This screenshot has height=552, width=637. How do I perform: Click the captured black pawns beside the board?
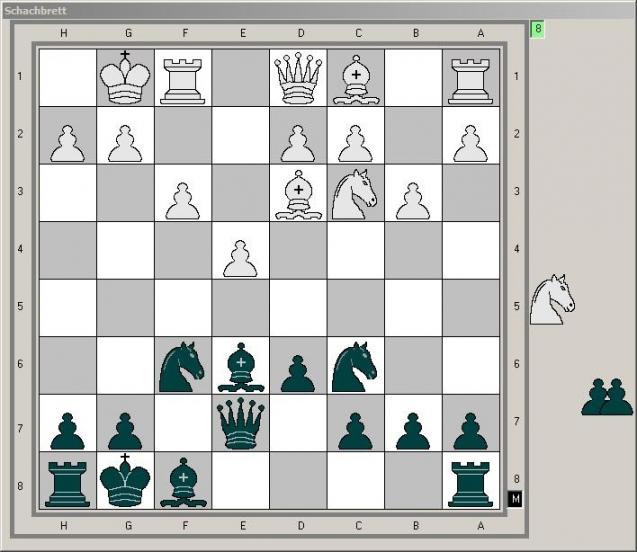(607, 397)
